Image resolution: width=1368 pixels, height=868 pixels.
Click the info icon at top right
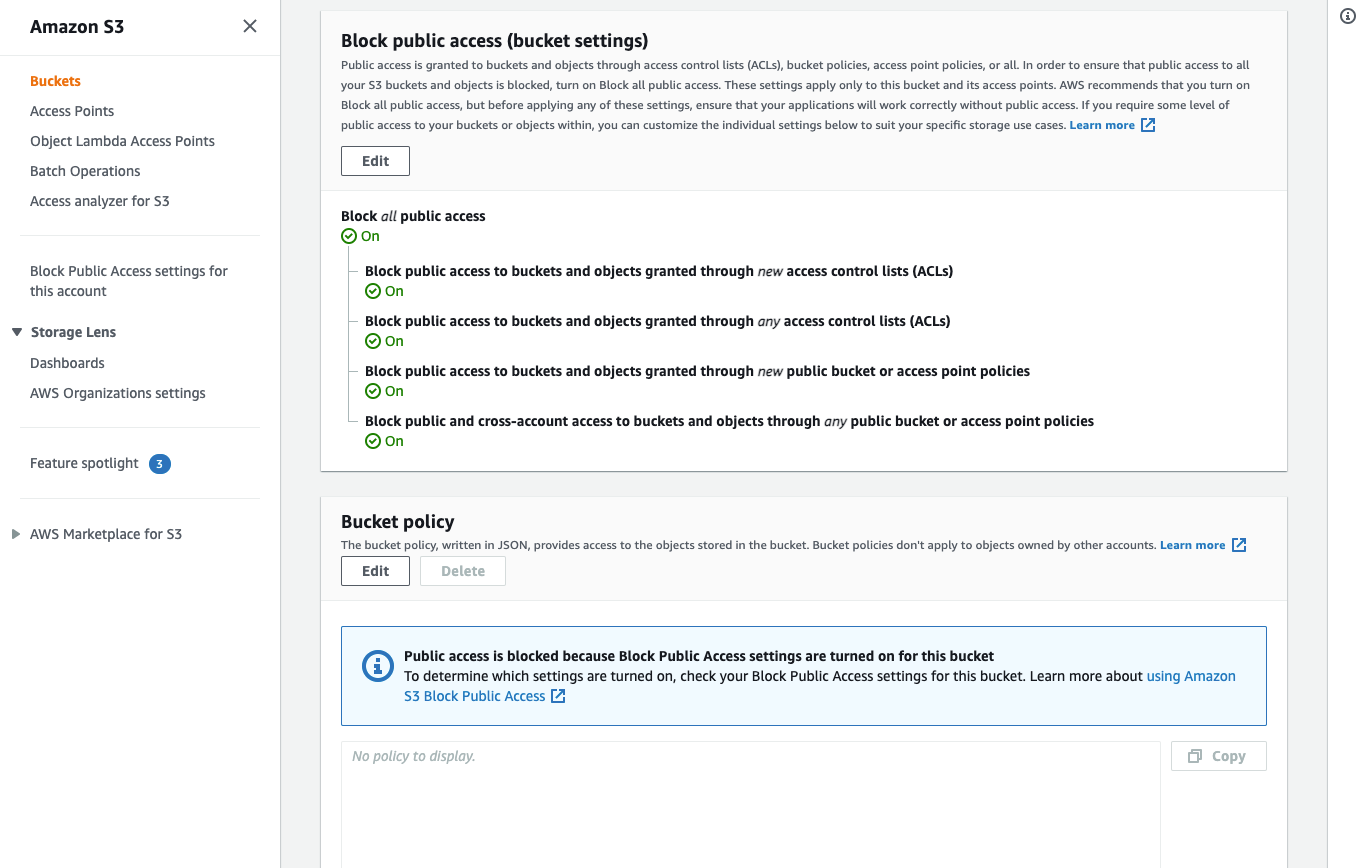pyautogui.click(x=1347, y=17)
